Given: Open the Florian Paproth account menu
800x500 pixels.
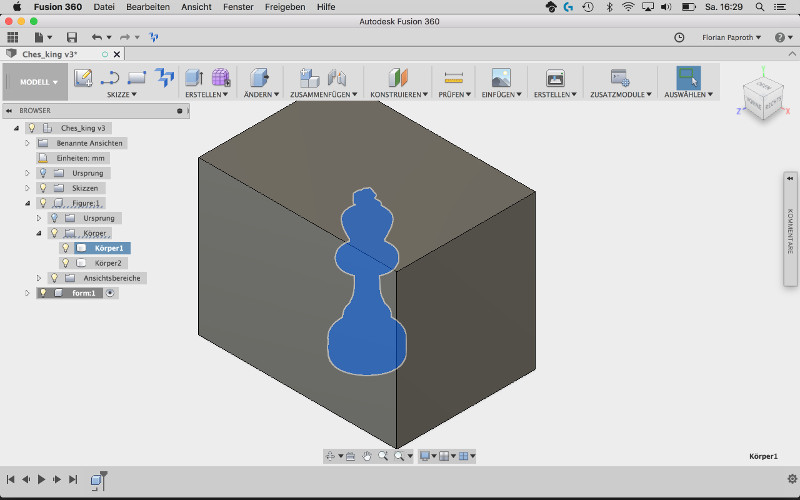Looking at the screenshot, I should [730, 37].
